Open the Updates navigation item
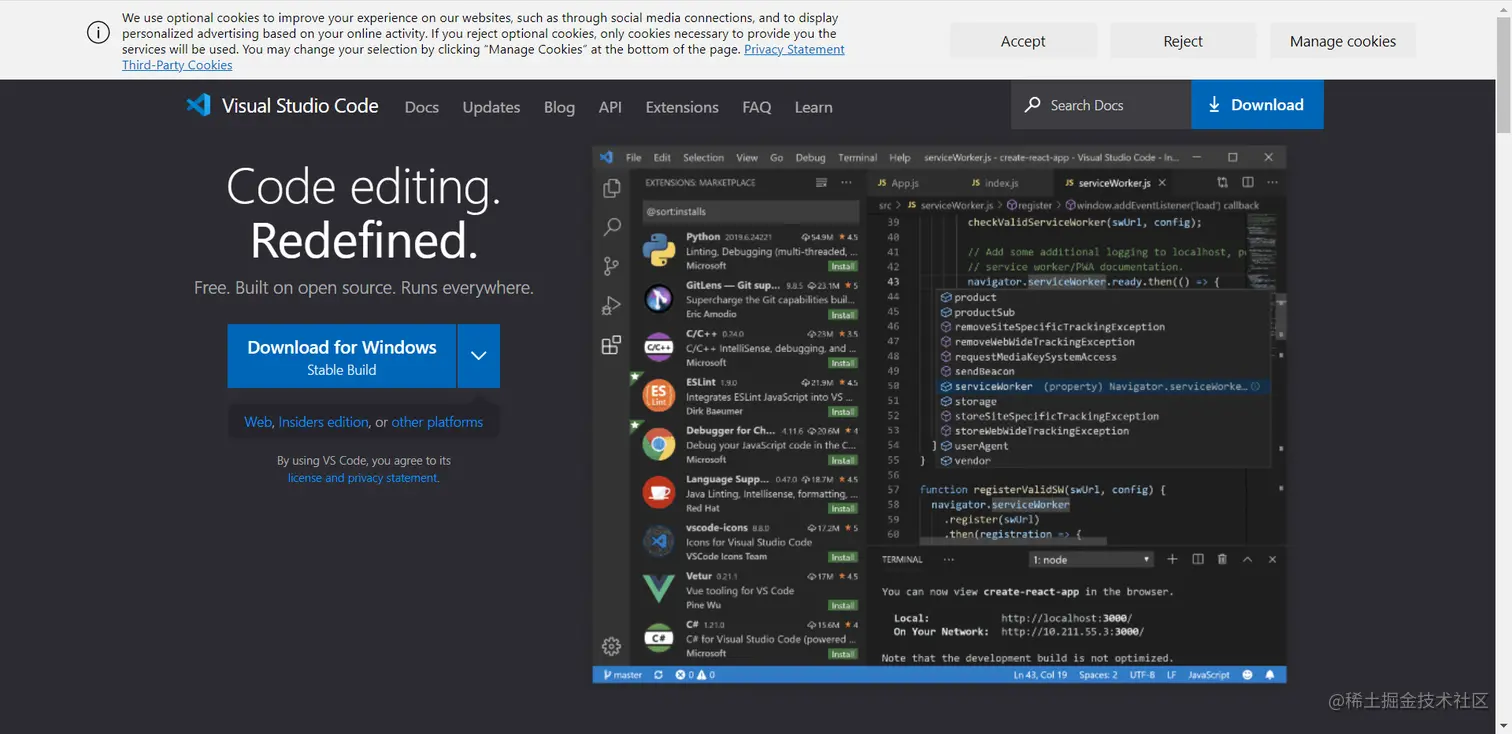 click(491, 107)
